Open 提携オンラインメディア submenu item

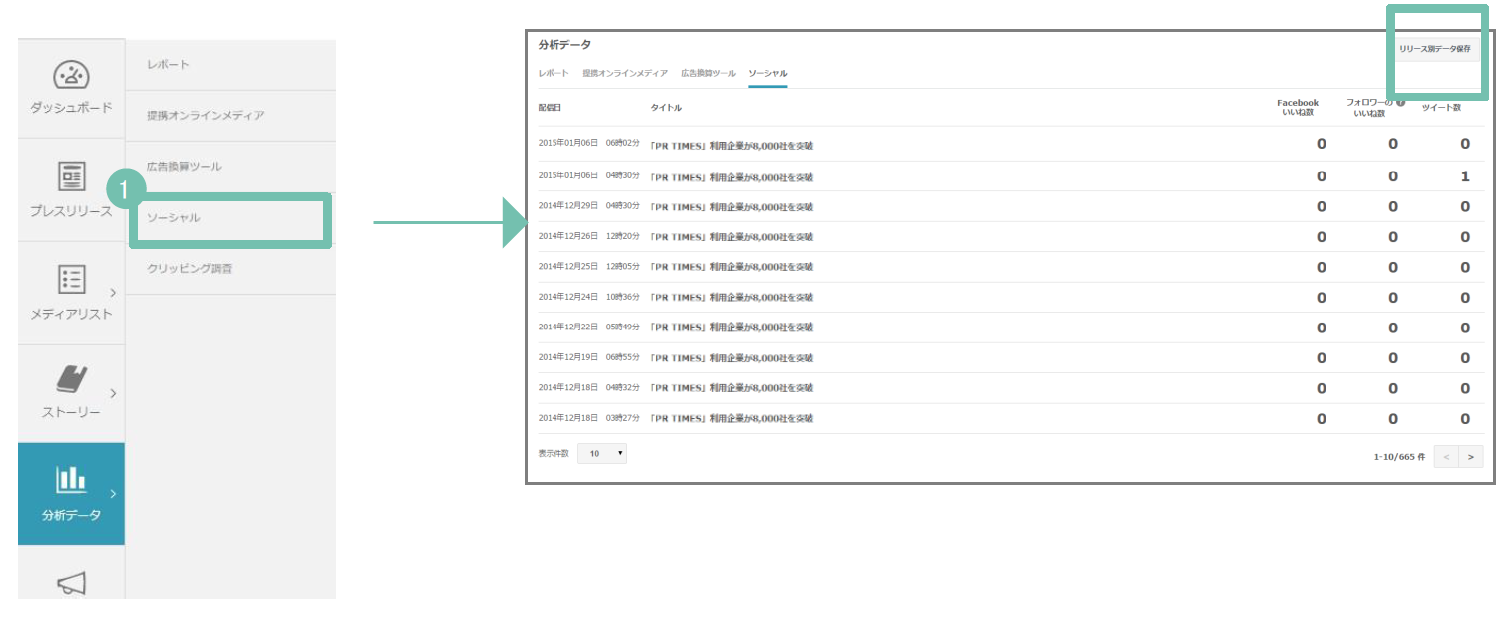click(x=206, y=116)
